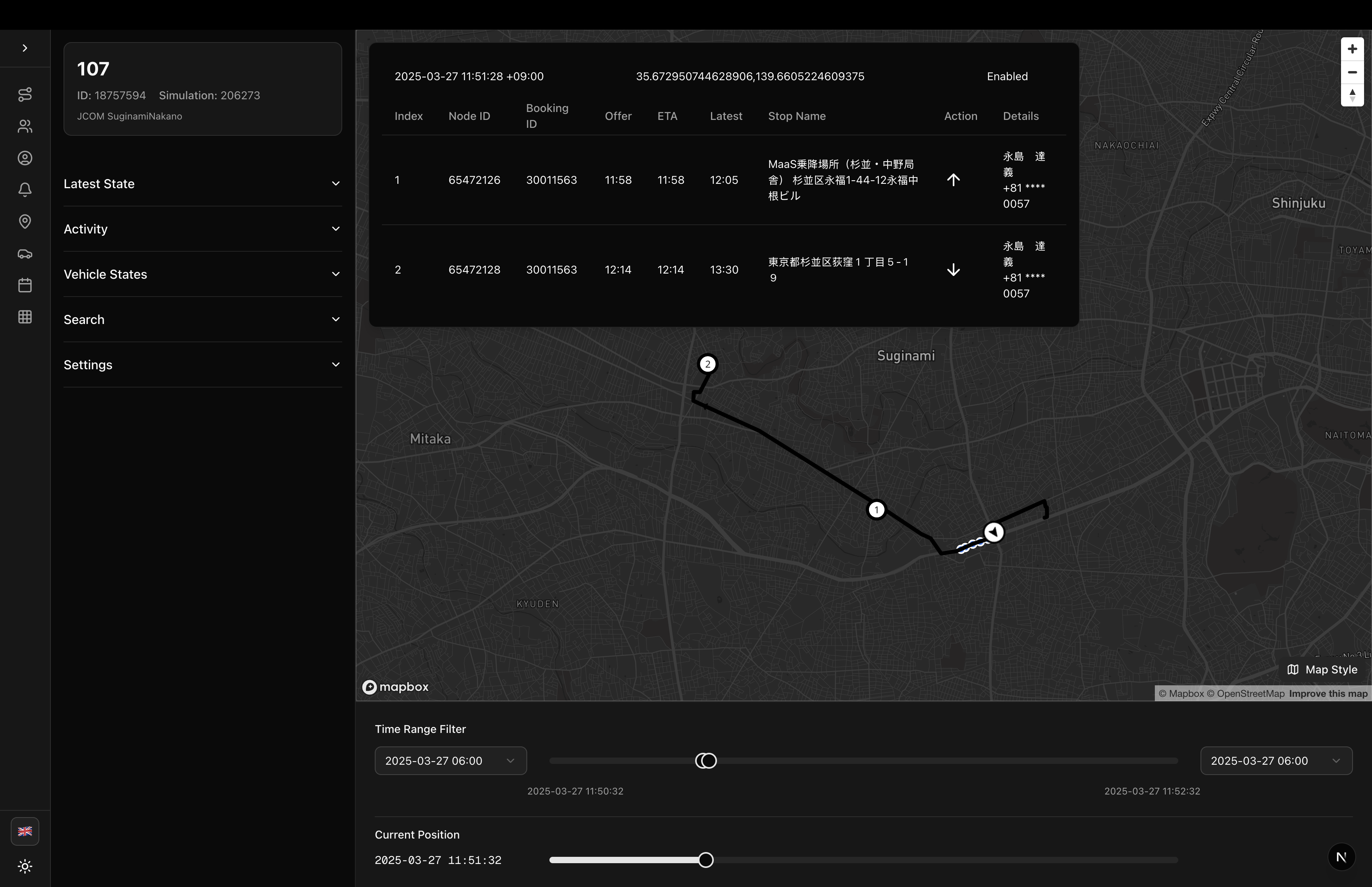Click the routes icon in the sidebar
The width and height of the screenshot is (1372, 887).
pos(25,94)
